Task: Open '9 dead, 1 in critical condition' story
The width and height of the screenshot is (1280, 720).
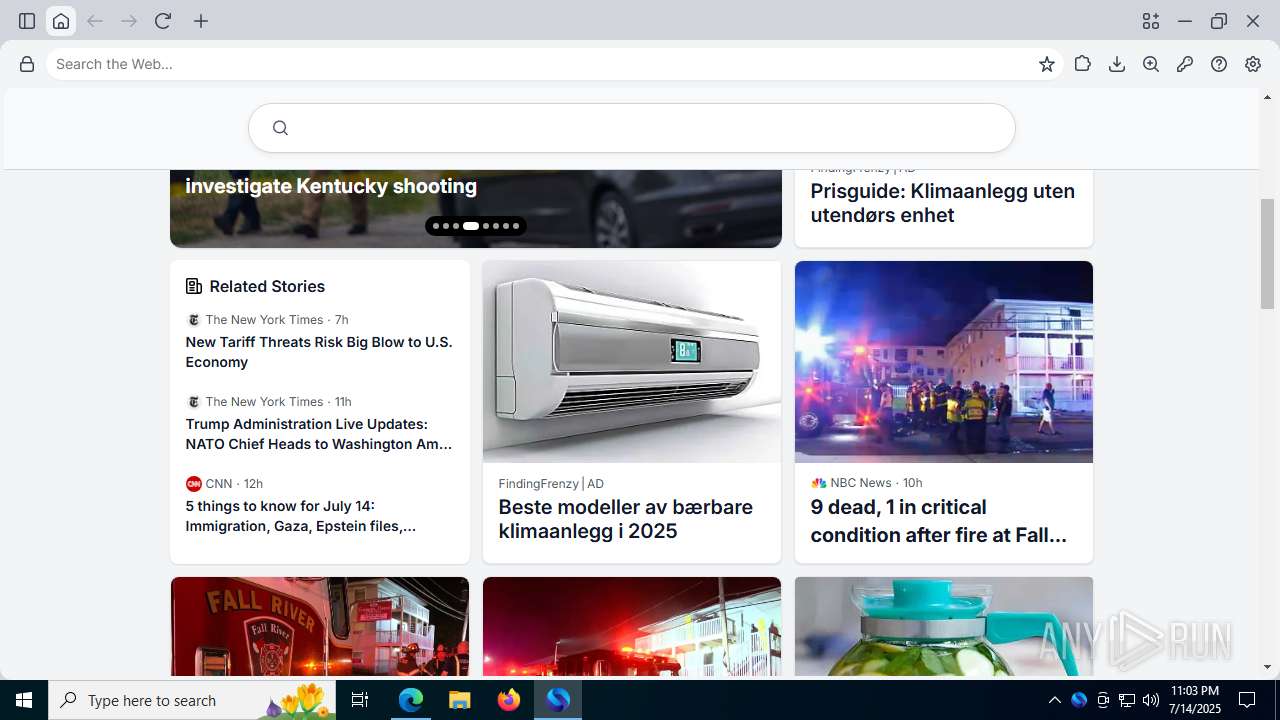Action: coord(939,521)
